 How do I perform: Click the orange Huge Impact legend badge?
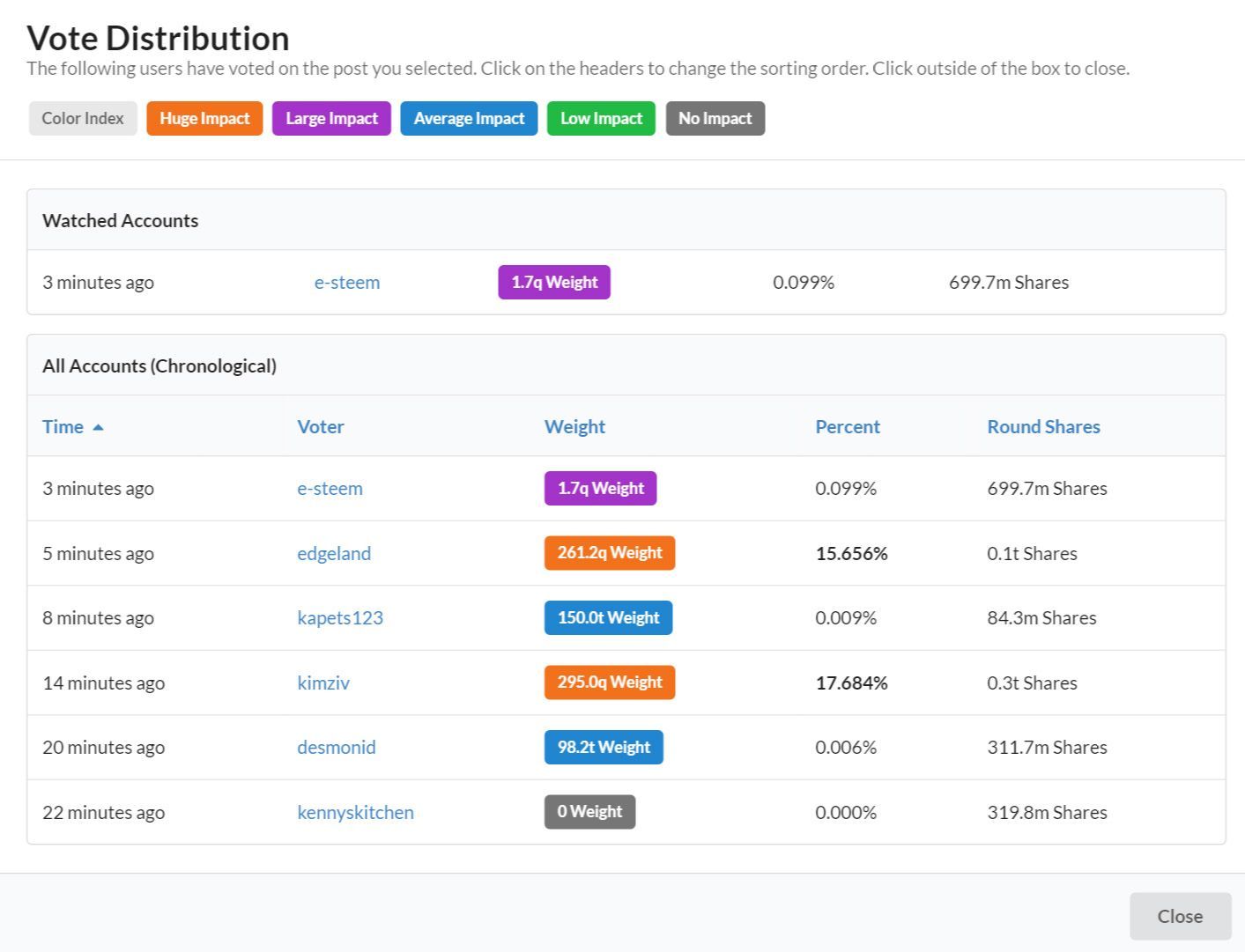coord(204,118)
